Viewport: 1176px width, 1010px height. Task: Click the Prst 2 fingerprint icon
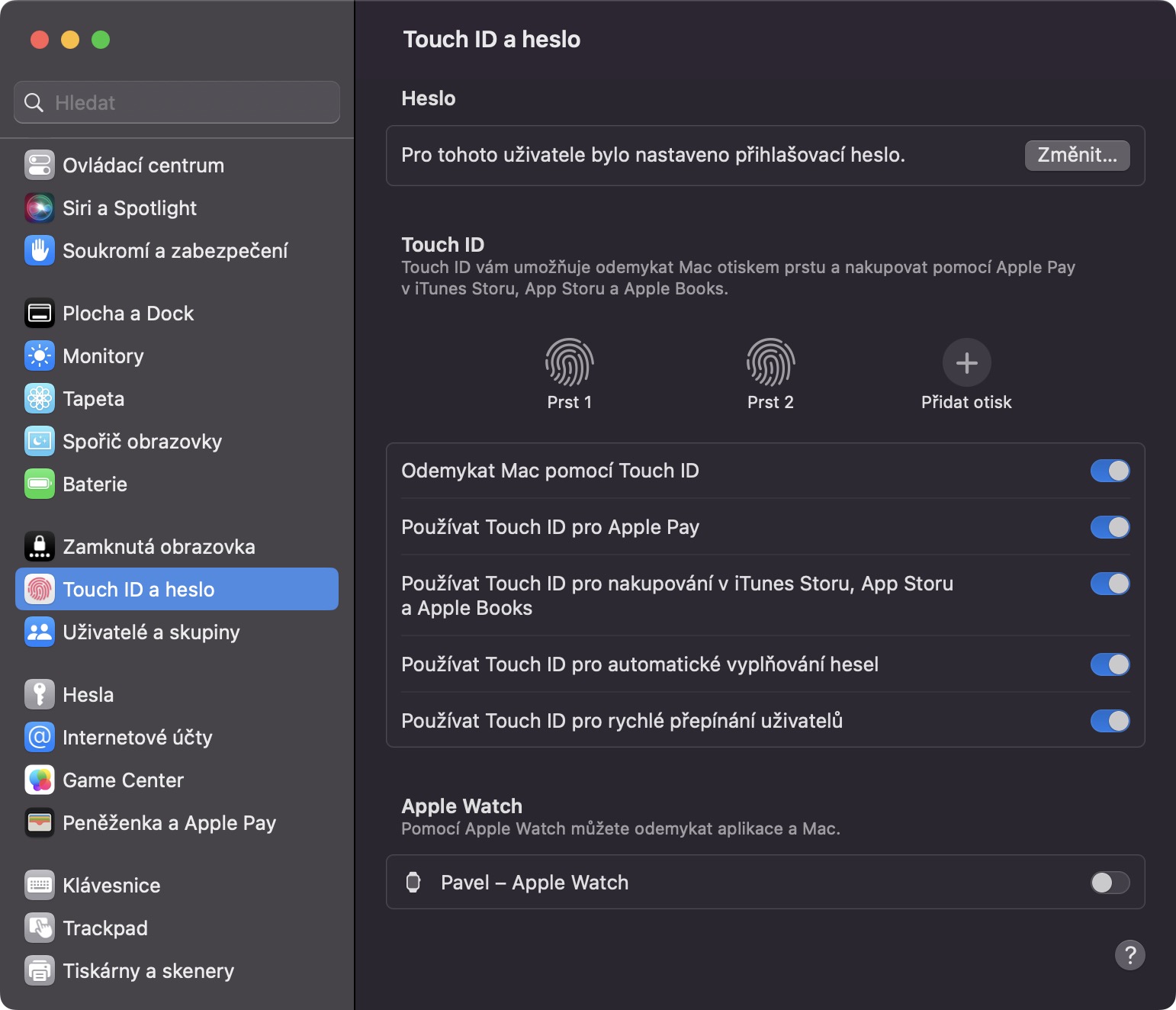pyautogui.click(x=770, y=362)
